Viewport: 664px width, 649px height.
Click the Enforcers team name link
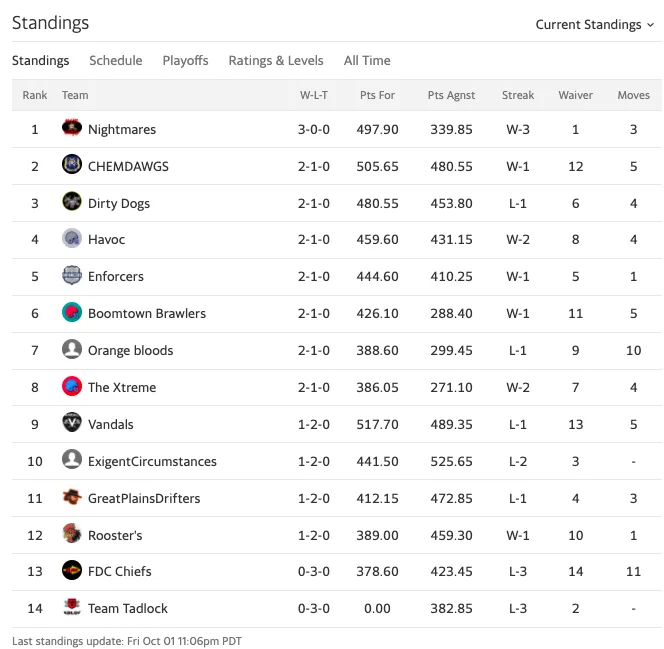116,276
